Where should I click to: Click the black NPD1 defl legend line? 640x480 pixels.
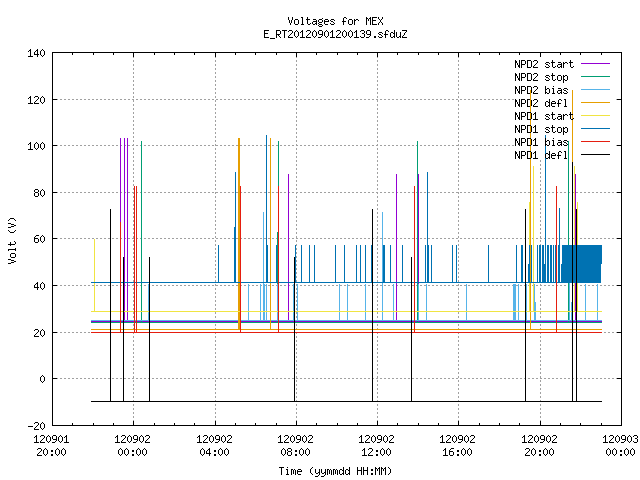pyautogui.click(x=596, y=155)
